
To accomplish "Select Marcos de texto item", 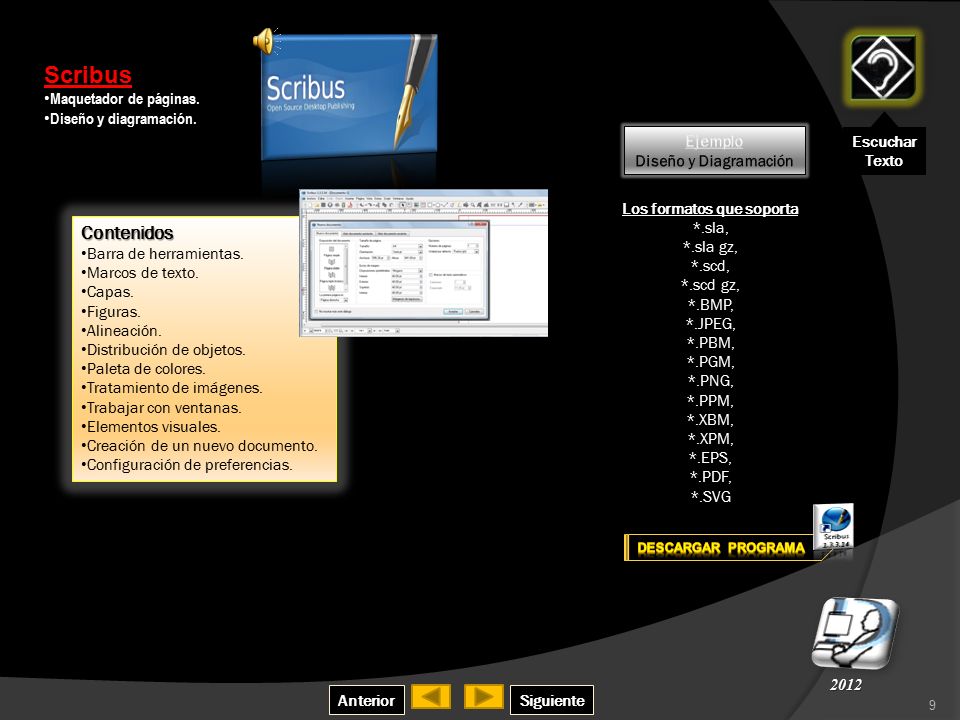I will pyautogui.click(x=140, y=273).
